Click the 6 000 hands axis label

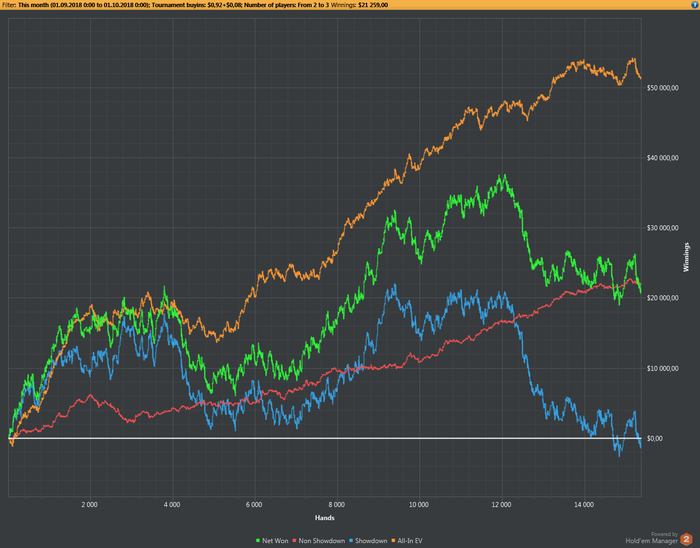254,505
